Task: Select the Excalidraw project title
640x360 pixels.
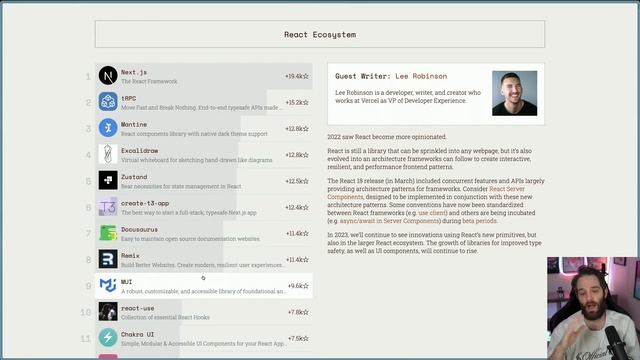Action: click(140, 151)
